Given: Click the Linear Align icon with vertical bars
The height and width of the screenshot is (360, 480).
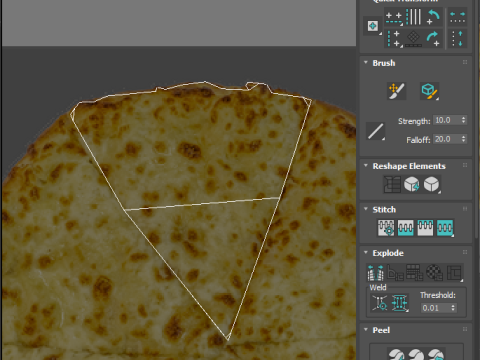Looking at the screenshot, I should [414, 17].
